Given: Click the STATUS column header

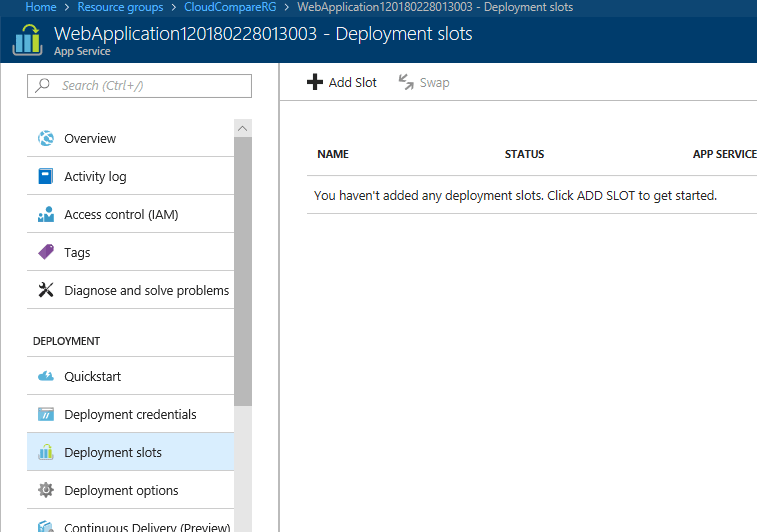Looking at the screenshot, I should pos(524,154).
